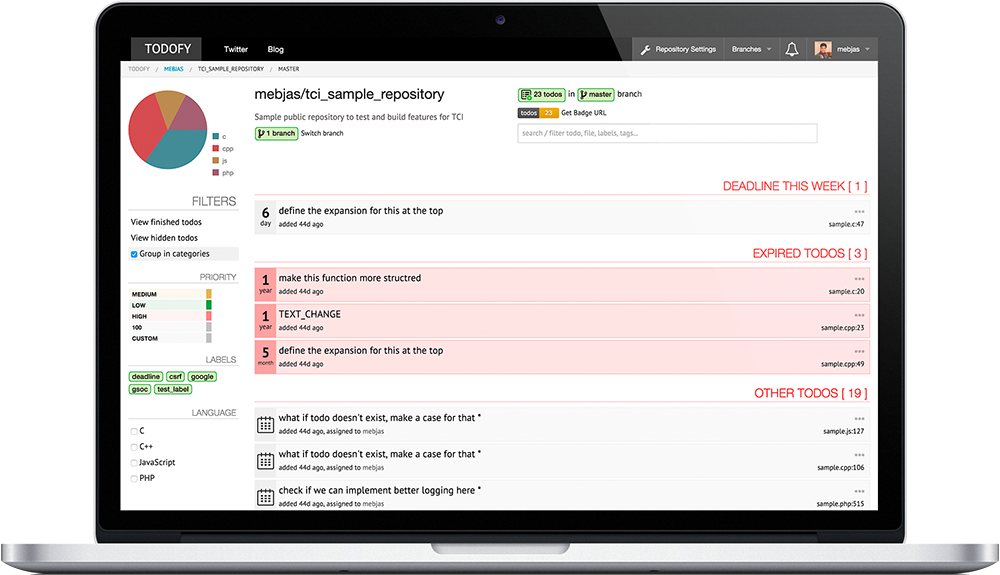The height and width of the screenshot is (575, 1000).
Task: Open options dots for sample.c:47 todo
Action: tap(859, 212)
